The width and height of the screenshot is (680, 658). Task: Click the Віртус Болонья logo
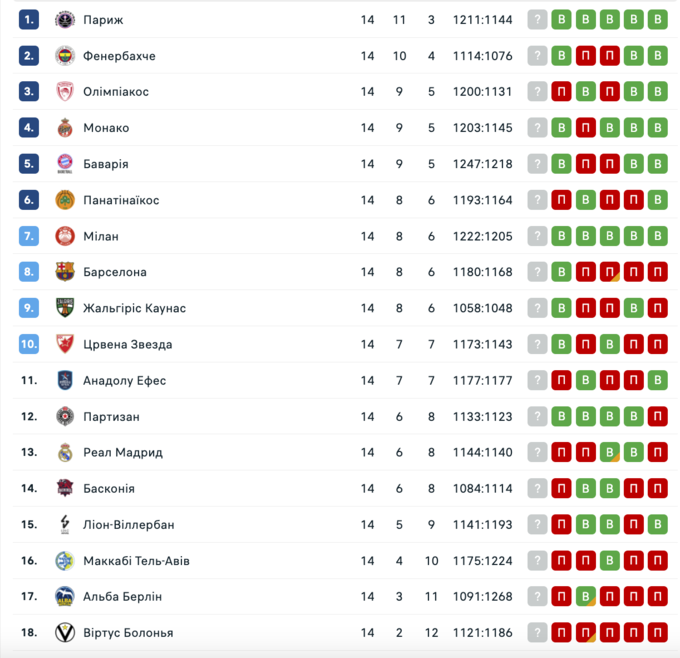(x=65, y=633)
